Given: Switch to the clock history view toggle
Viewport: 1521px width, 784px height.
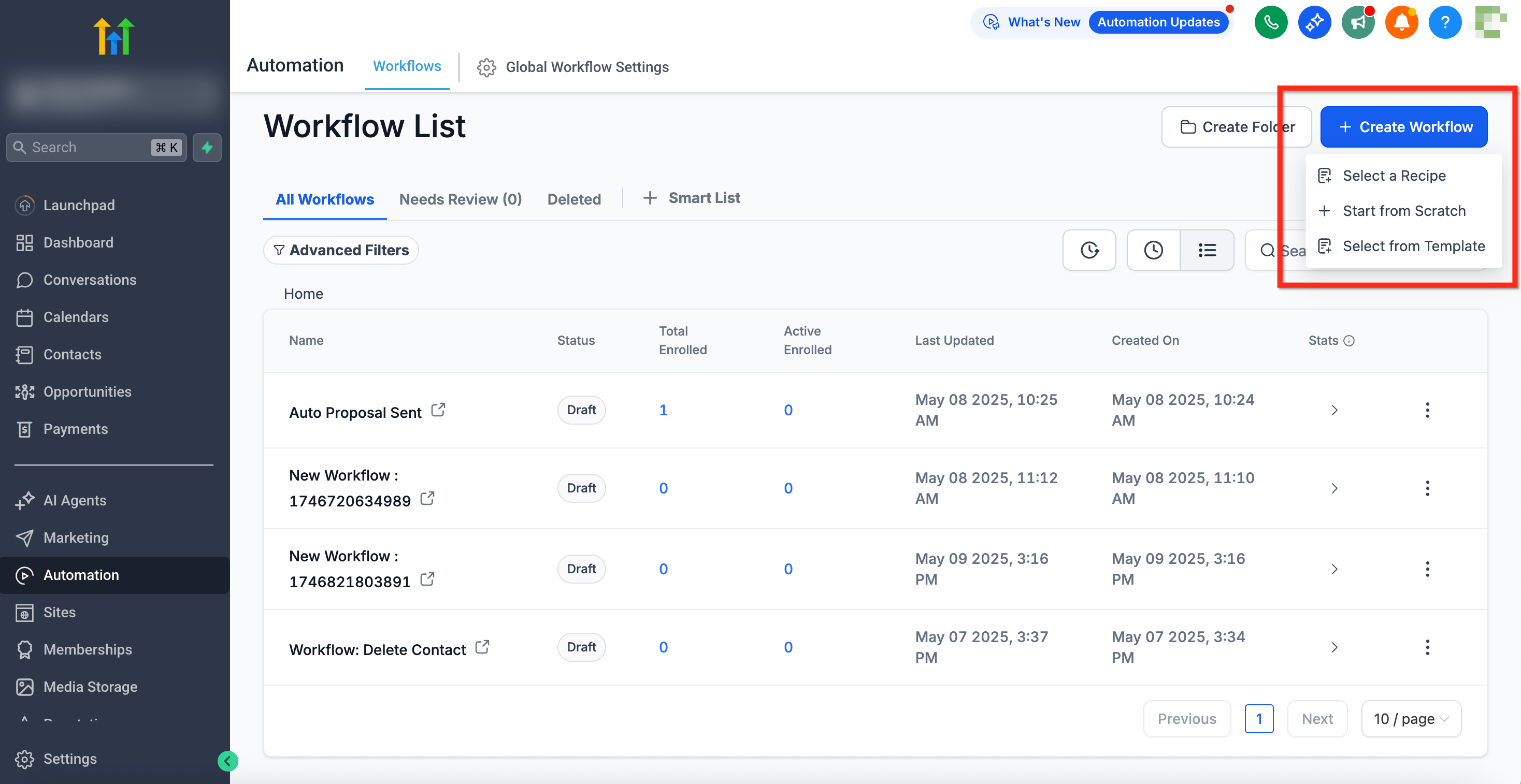Looking at the screenshot, I should pos(1153,250).
